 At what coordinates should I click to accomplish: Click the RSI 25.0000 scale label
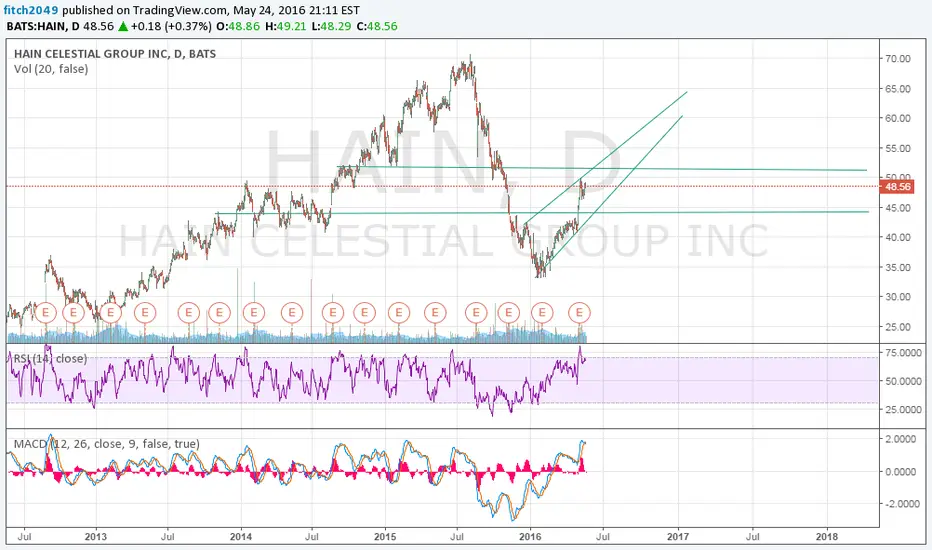click(903, 410)
